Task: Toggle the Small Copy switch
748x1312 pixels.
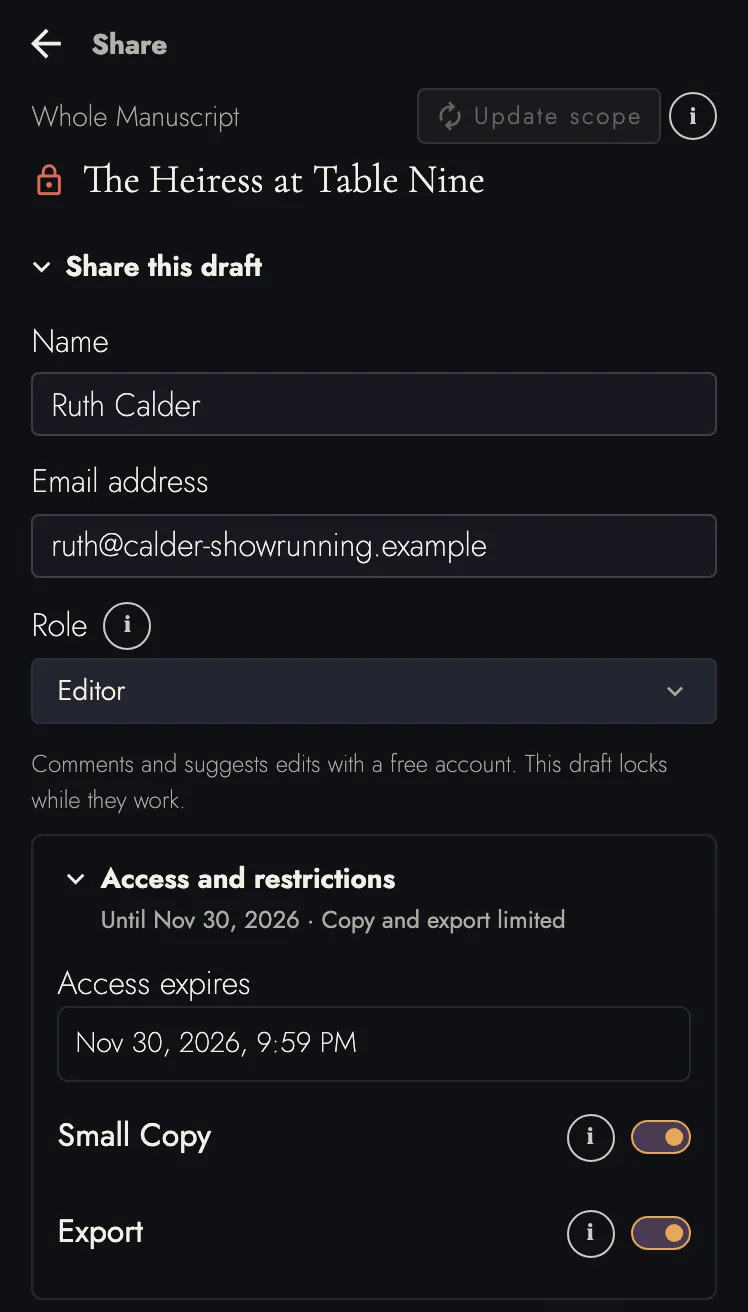Action: click(661, 1137)
